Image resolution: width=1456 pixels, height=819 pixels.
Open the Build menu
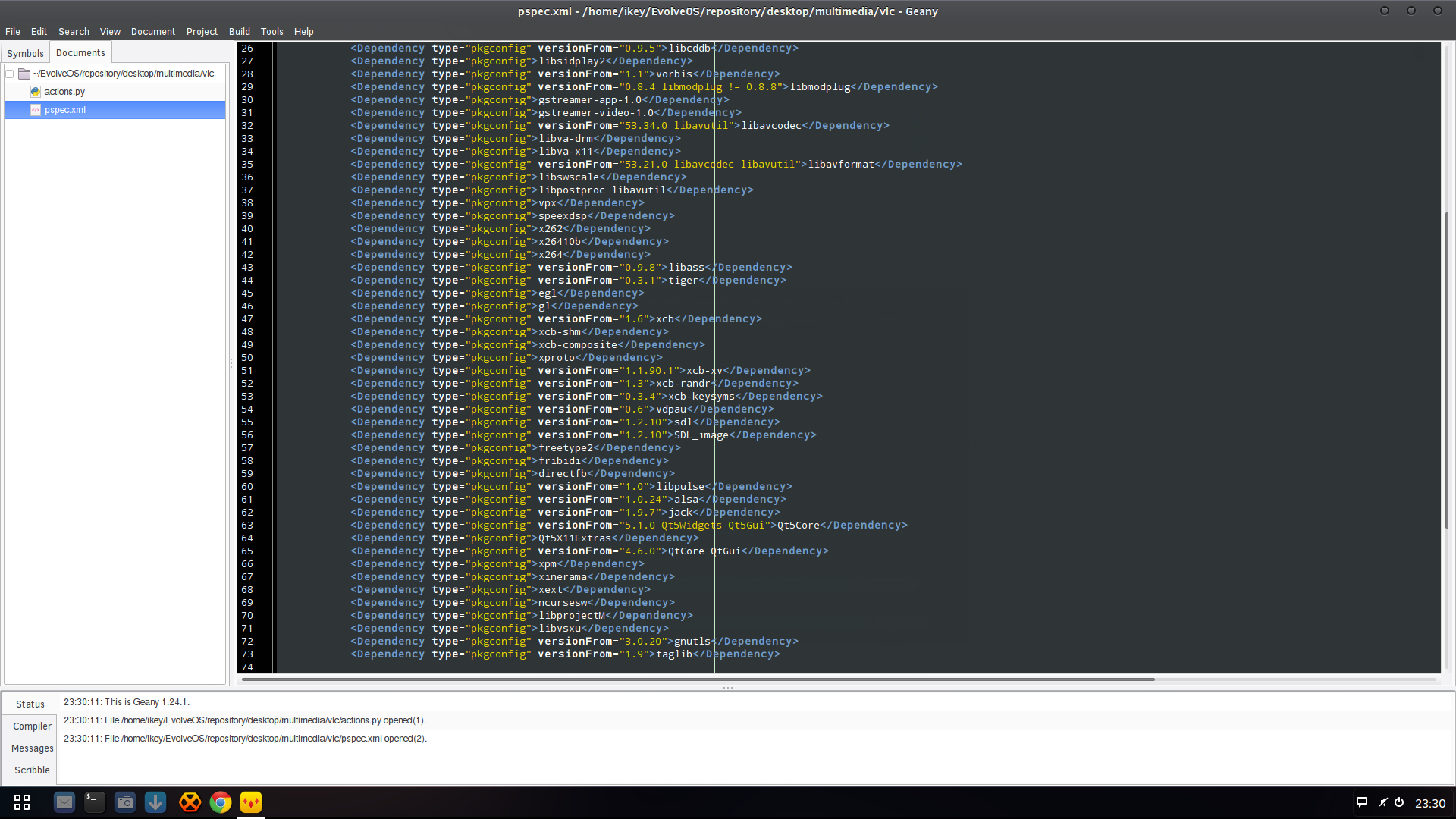(240, 32)
